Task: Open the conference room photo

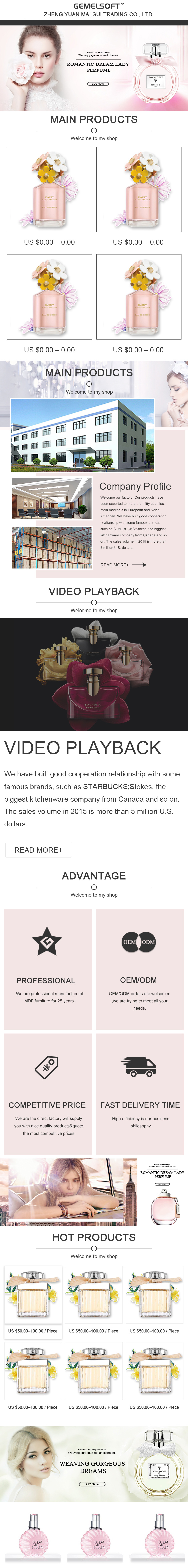Action: 52,498
